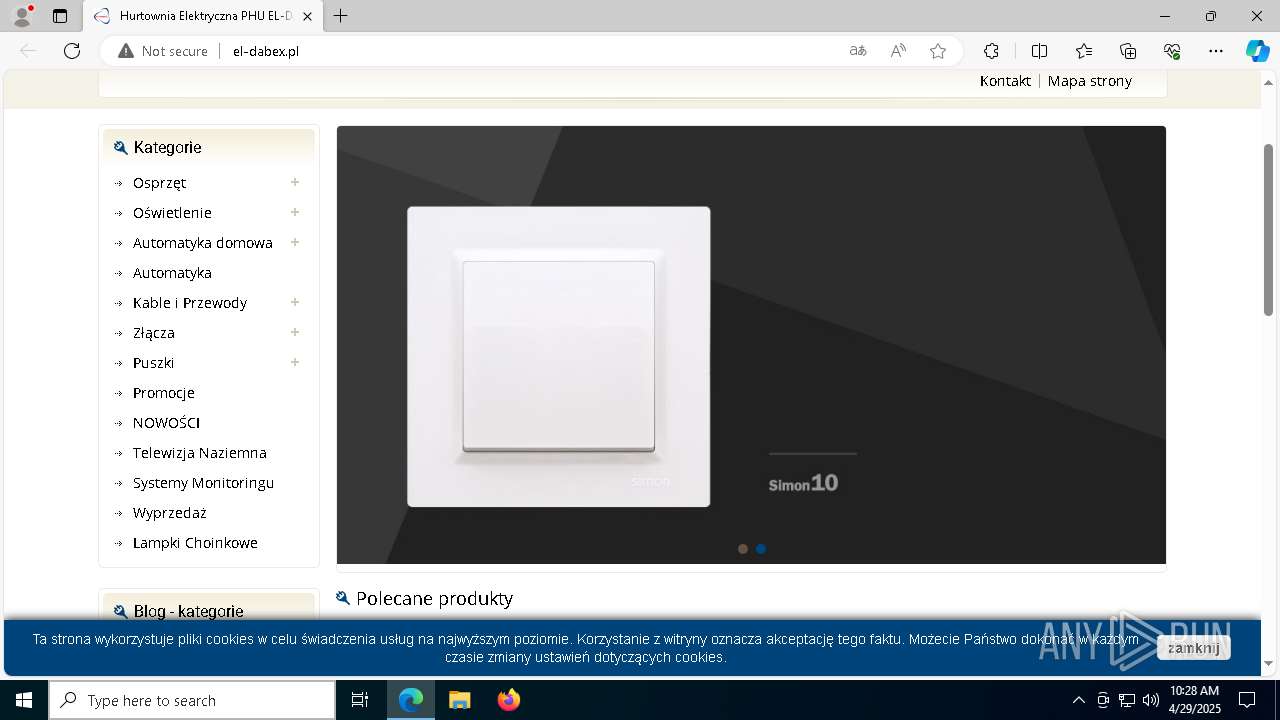The image size is (1280, 720).
Task: Expand Oświetlenie category plus sign
Action: [x=295, y=212]
